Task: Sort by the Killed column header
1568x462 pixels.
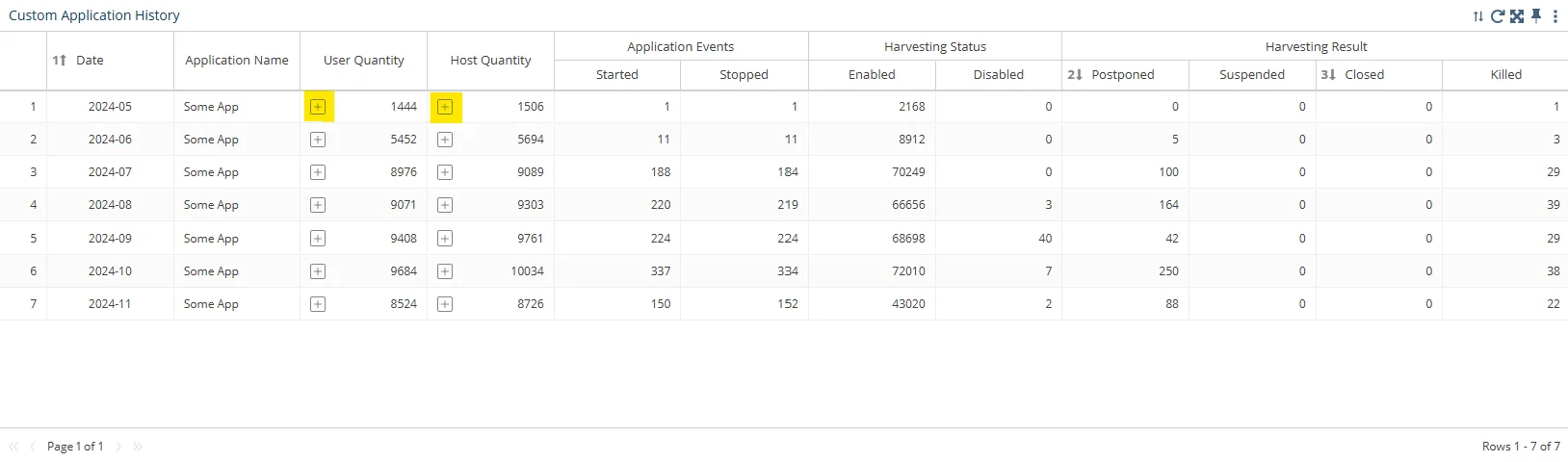Action: point(1506,74)
